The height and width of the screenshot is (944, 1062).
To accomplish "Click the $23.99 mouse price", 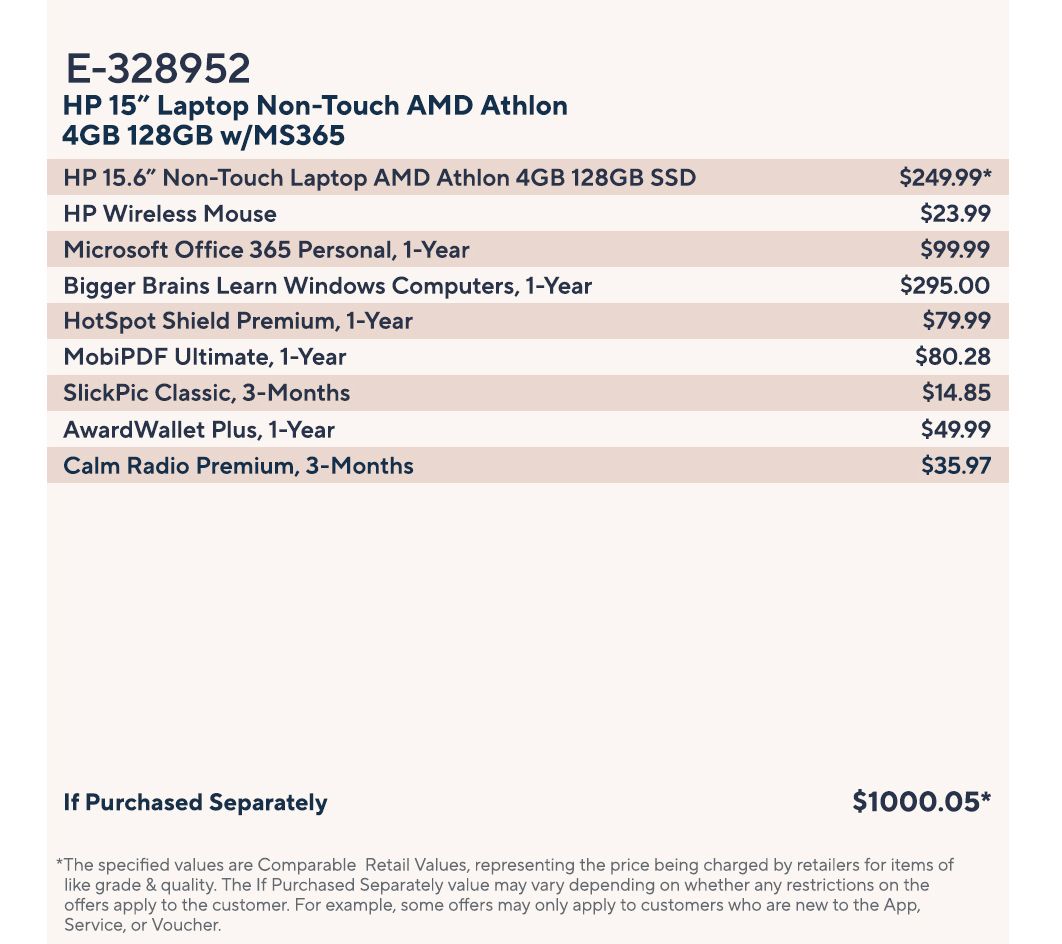I will point(955,214).
